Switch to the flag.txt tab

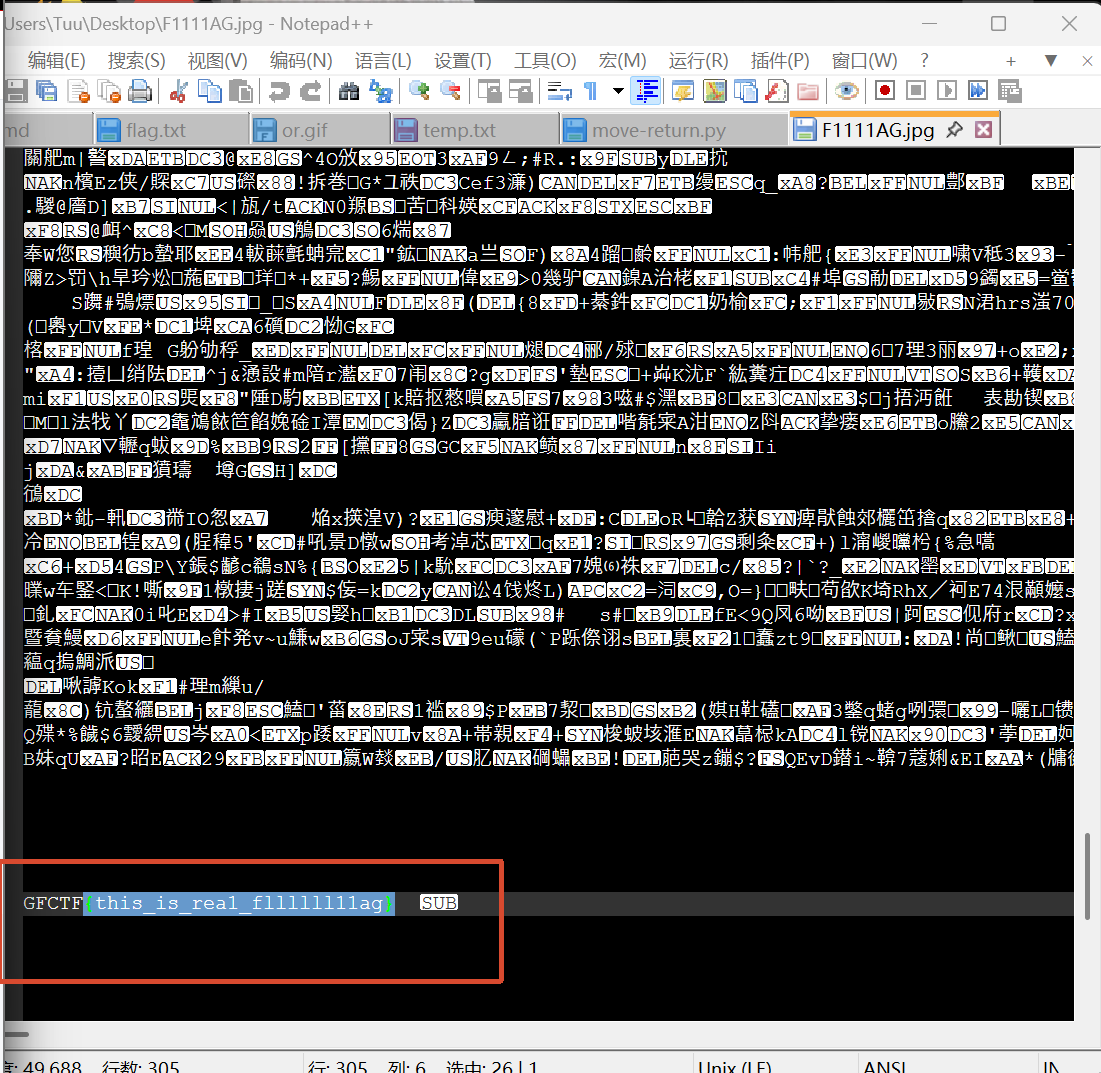click(171, 130)
